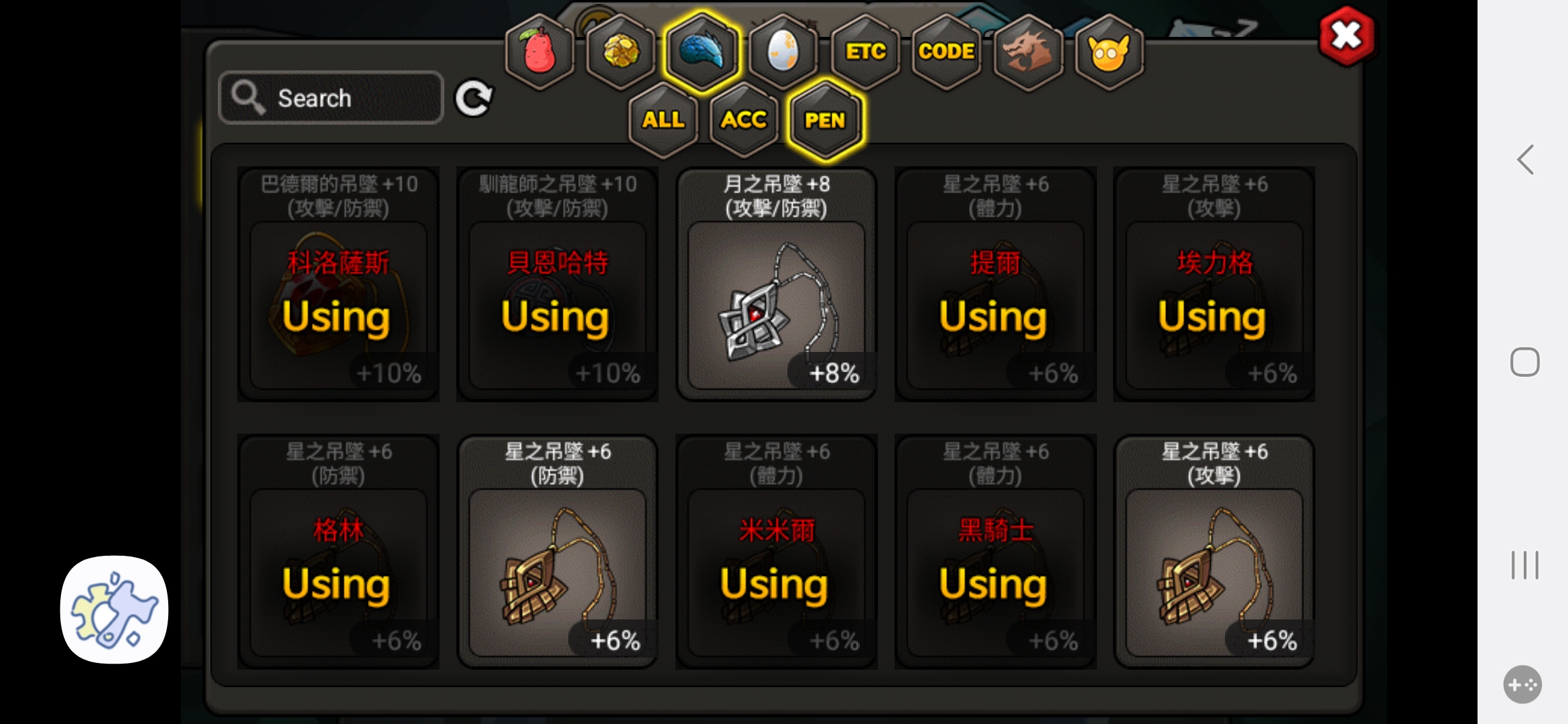The height and width of the screenshot is (724, 1568).
Task: Tap the Android back navigation arrow
Action: tap(1525, 160)
